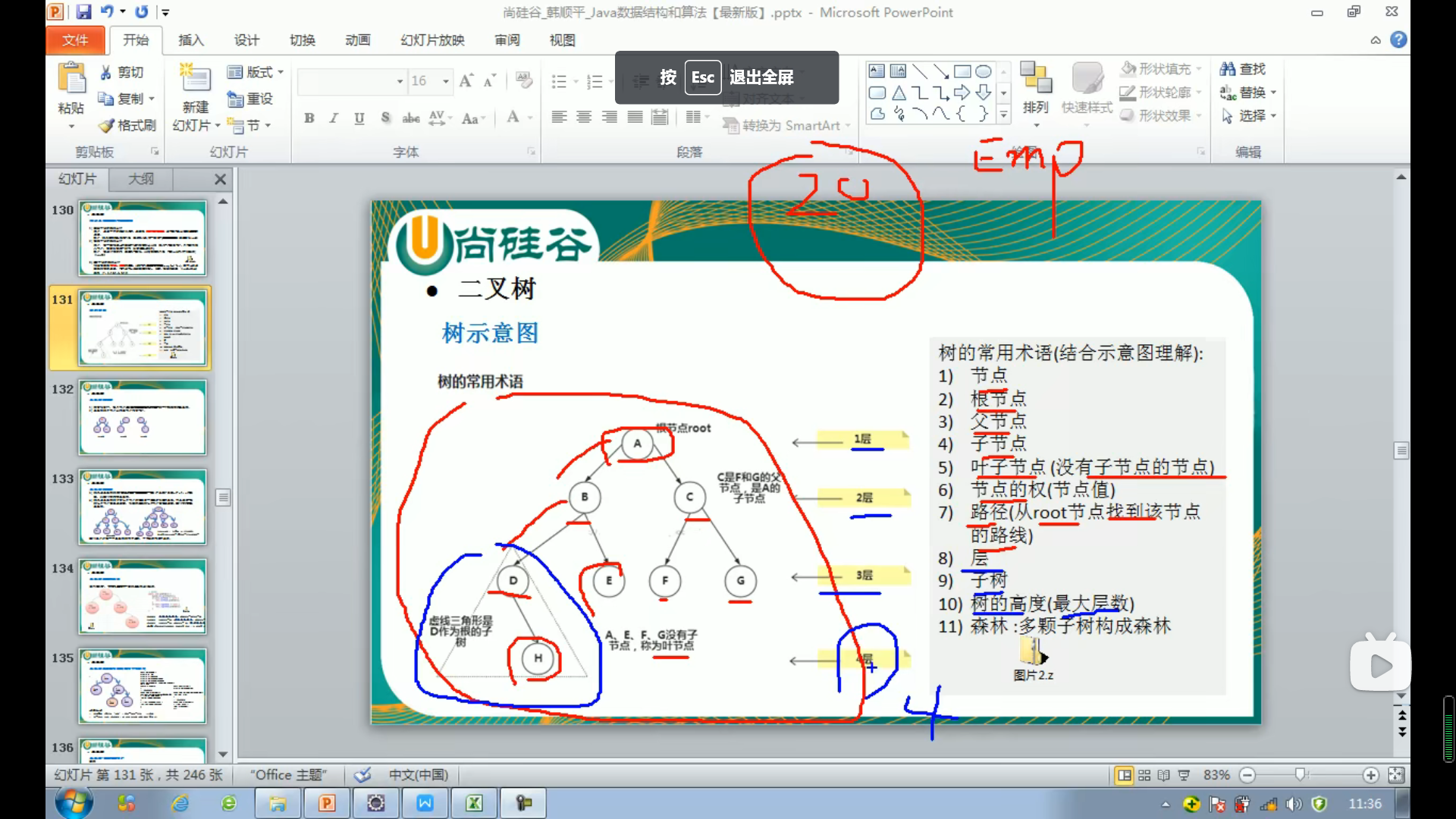Image resolution: width=1456 pixels, height=819 pixels.
Task: Toggle italic formatting
Action: [x=334, y=118]
